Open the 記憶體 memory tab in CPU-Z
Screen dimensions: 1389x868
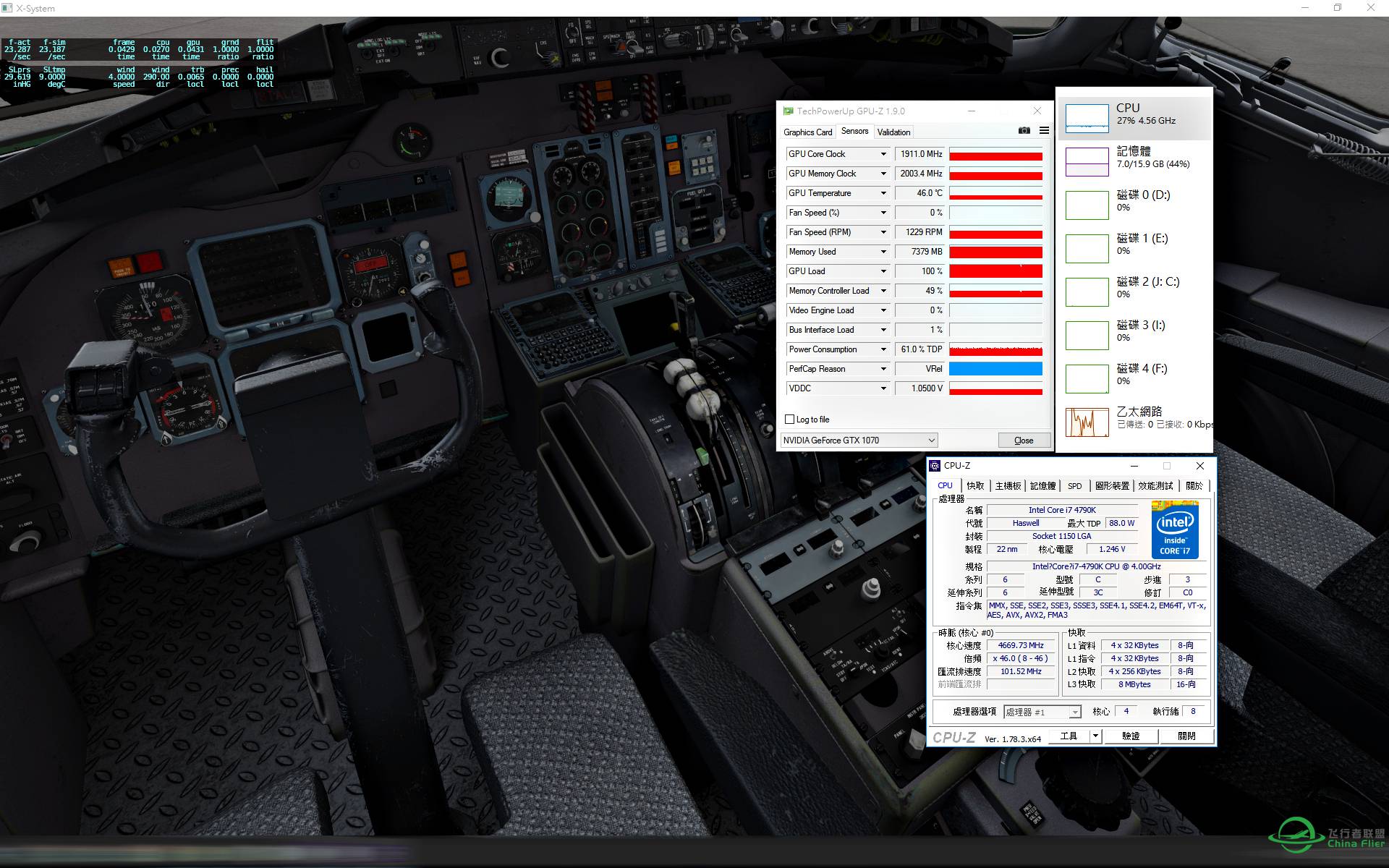click(x=1042, y=486)
